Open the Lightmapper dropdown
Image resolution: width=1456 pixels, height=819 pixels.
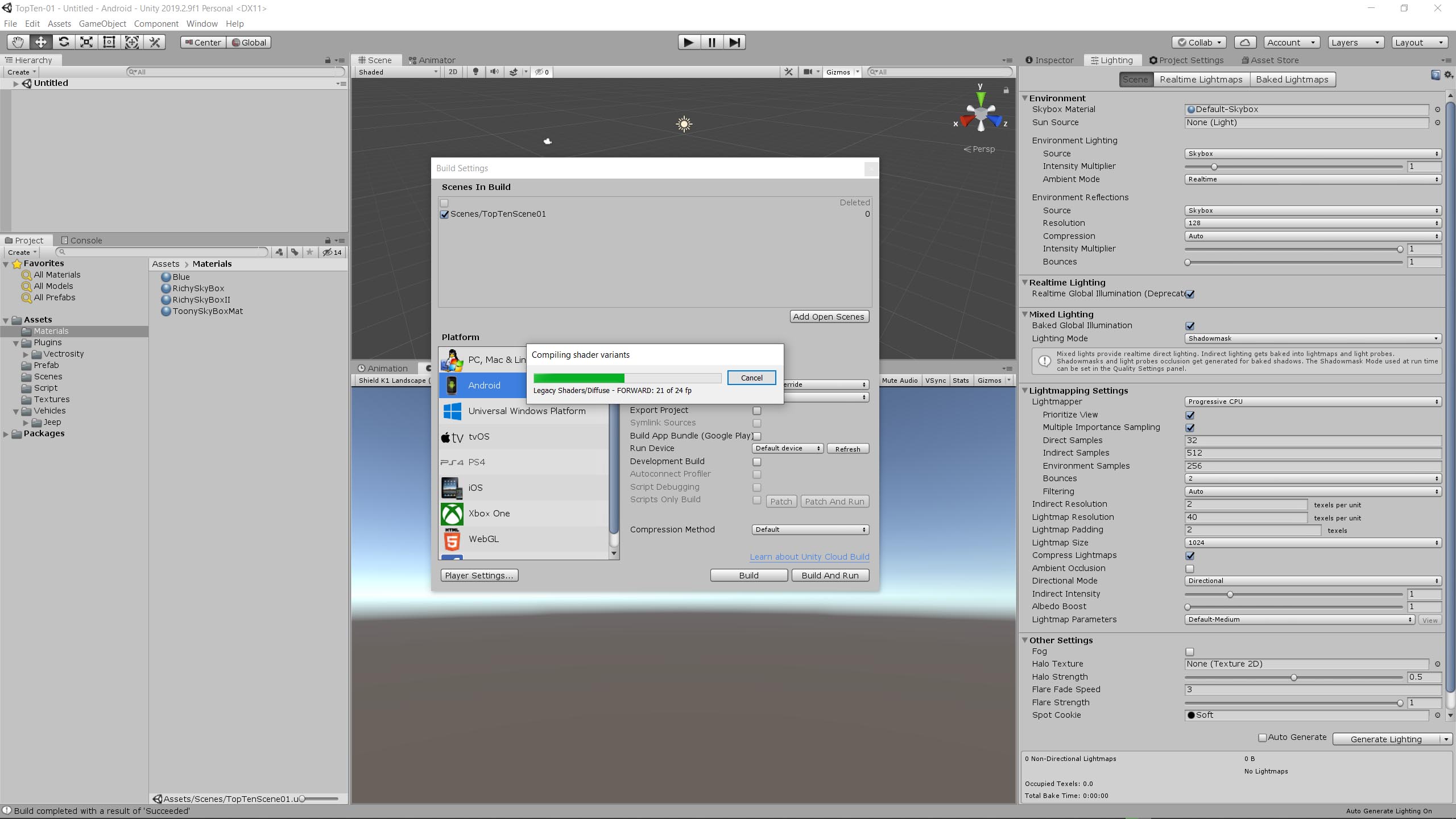(x=1313, y=402)
